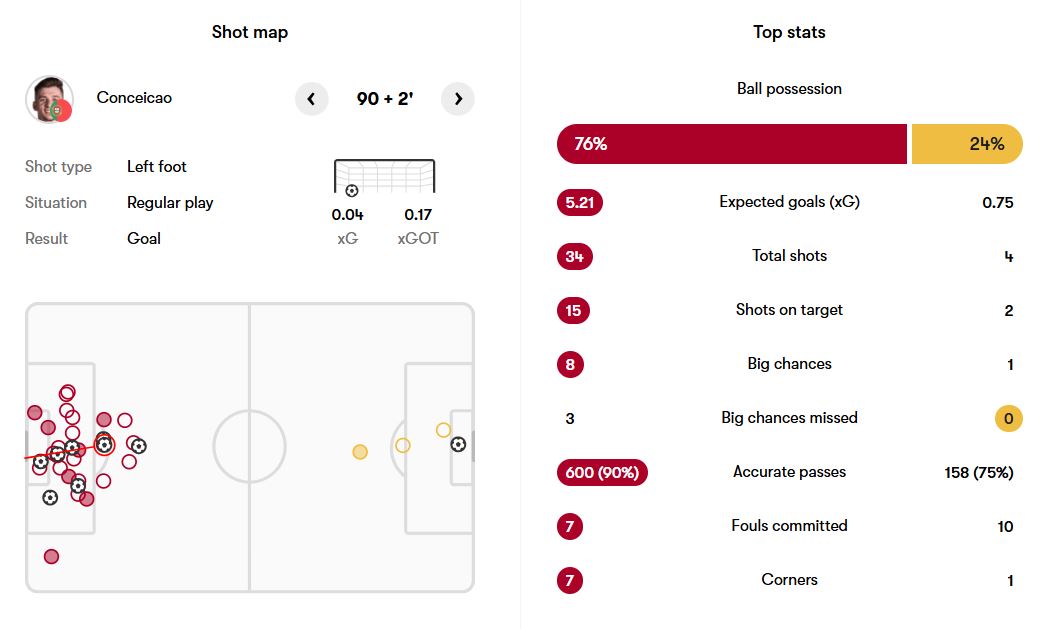Select the goal marker beside the right-hand goal
Image resolution: width=1056 pixels, height=629 pixels.
coord(458,444)
